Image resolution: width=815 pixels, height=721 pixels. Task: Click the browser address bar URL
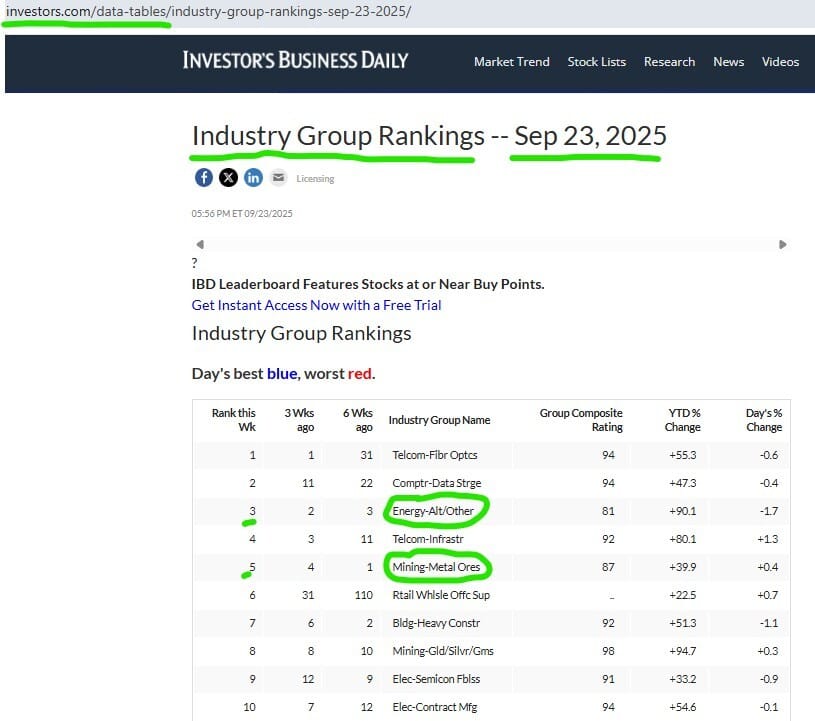208,11
